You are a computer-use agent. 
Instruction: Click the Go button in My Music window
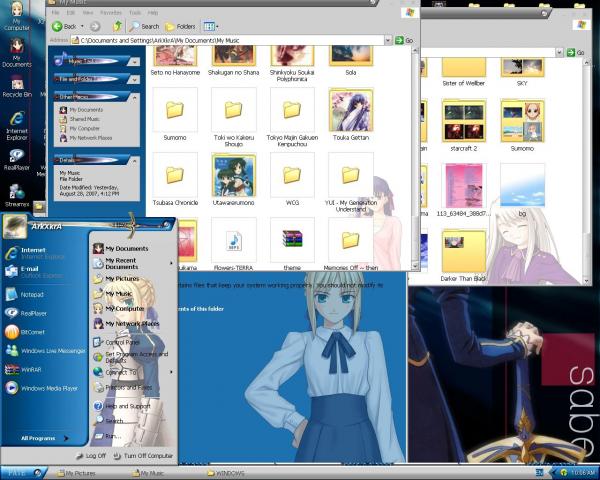[404, 40]
